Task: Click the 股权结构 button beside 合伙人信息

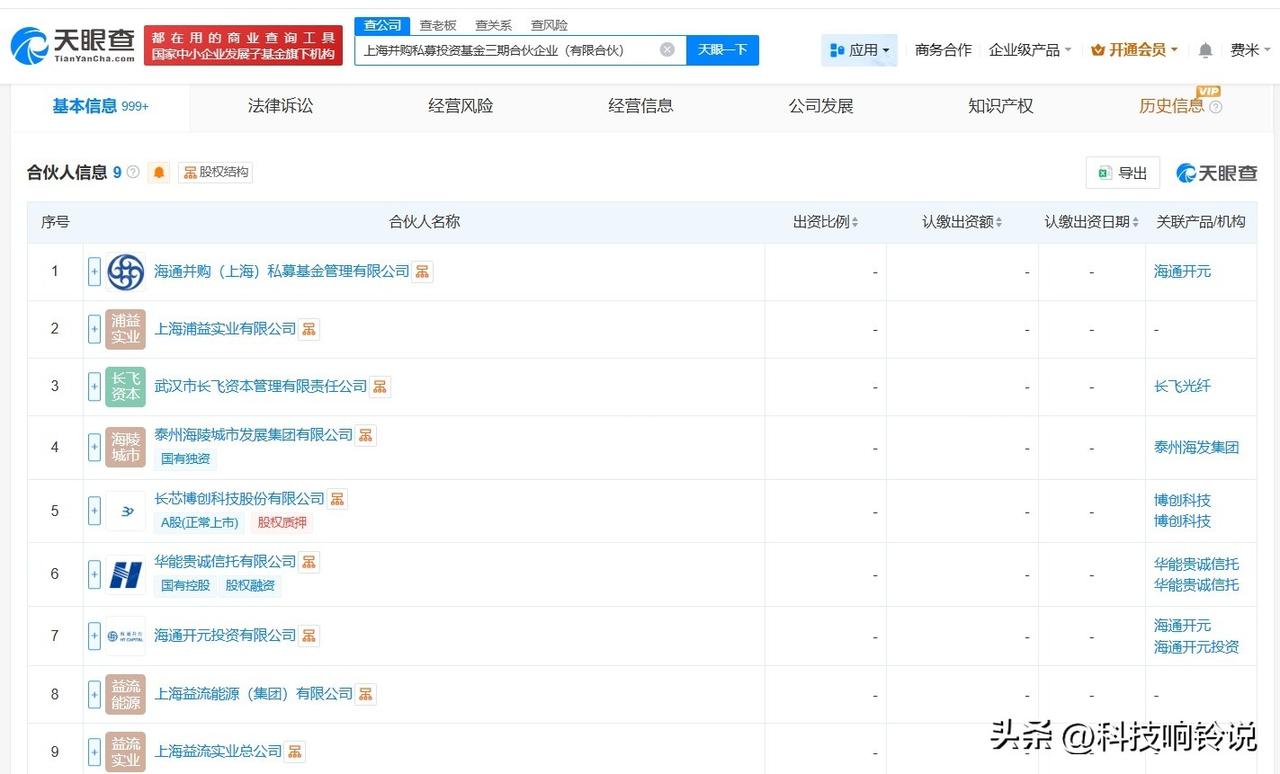Action: [216, 172]
